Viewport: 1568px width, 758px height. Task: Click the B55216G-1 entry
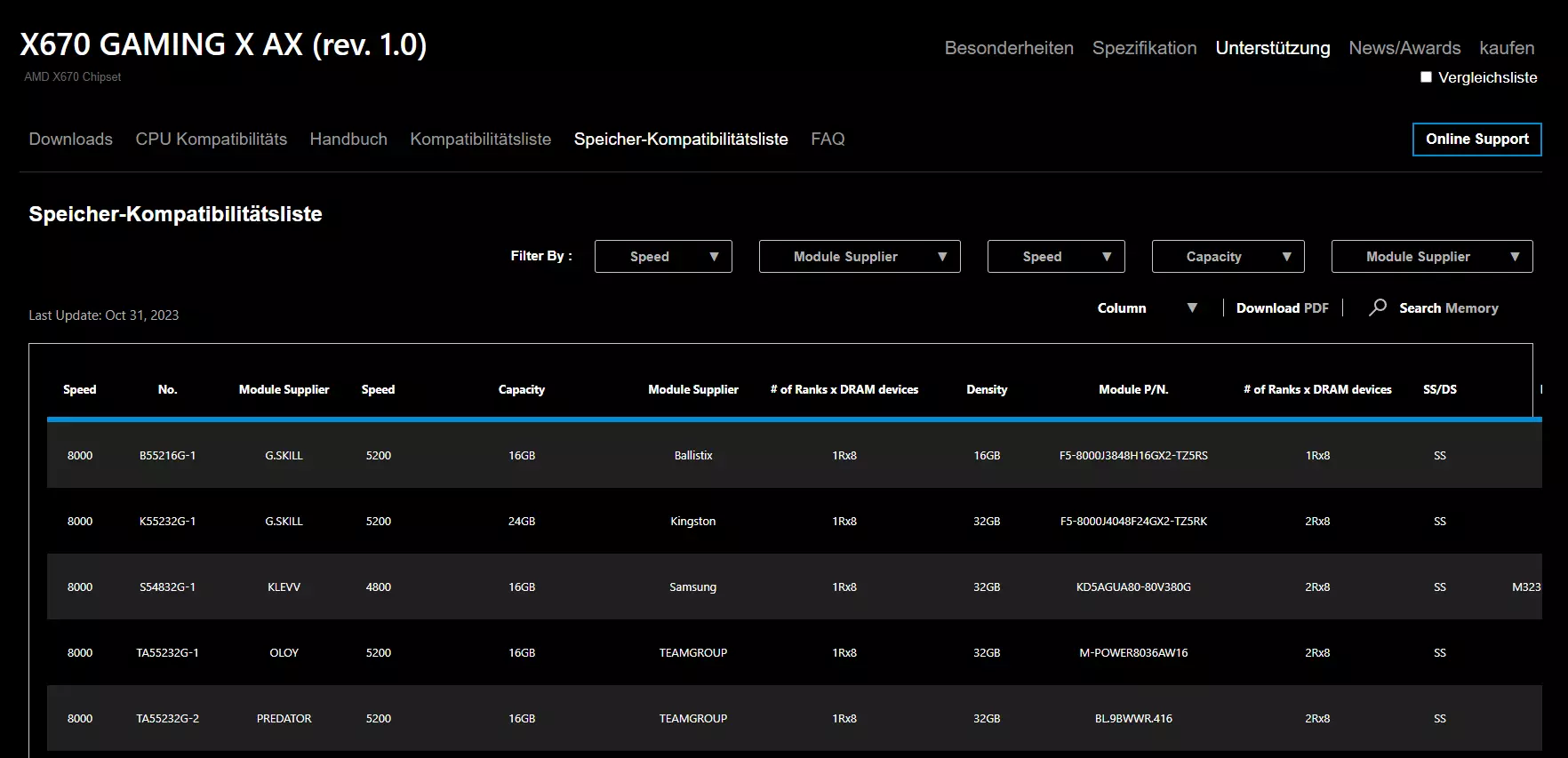click(x=167, y=455)
